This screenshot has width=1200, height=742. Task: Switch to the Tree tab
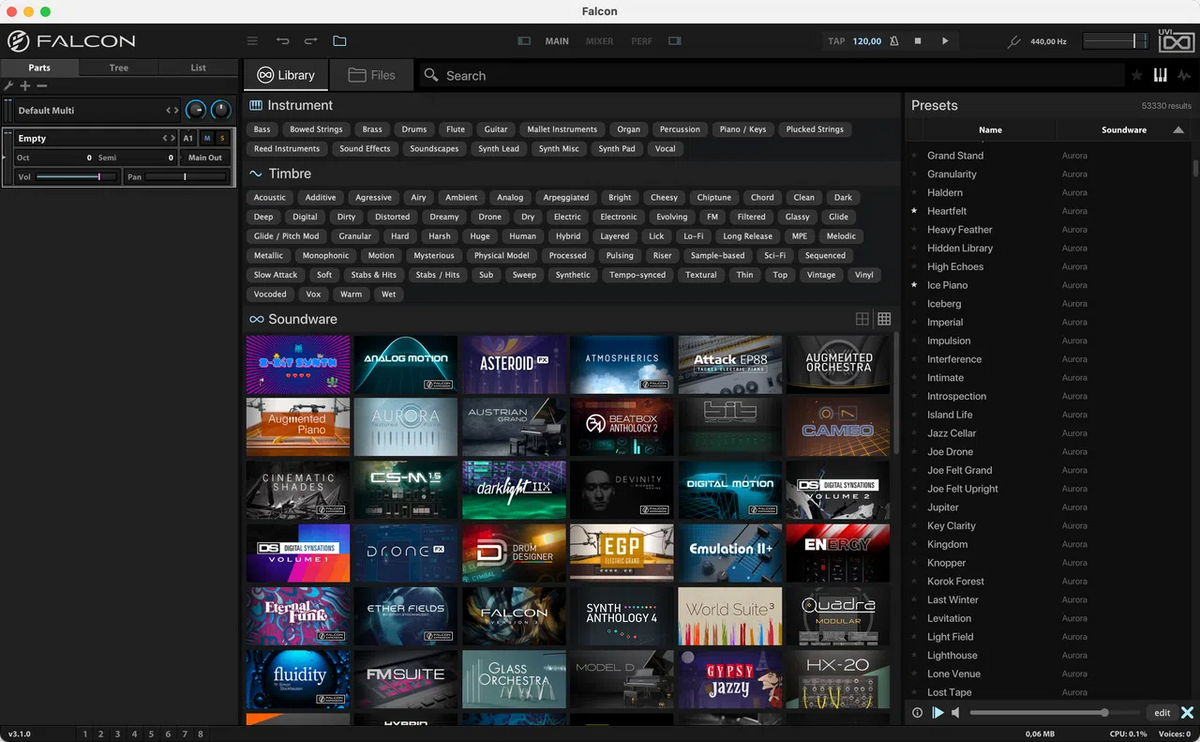pyautogui.click(x=118, y=68)
